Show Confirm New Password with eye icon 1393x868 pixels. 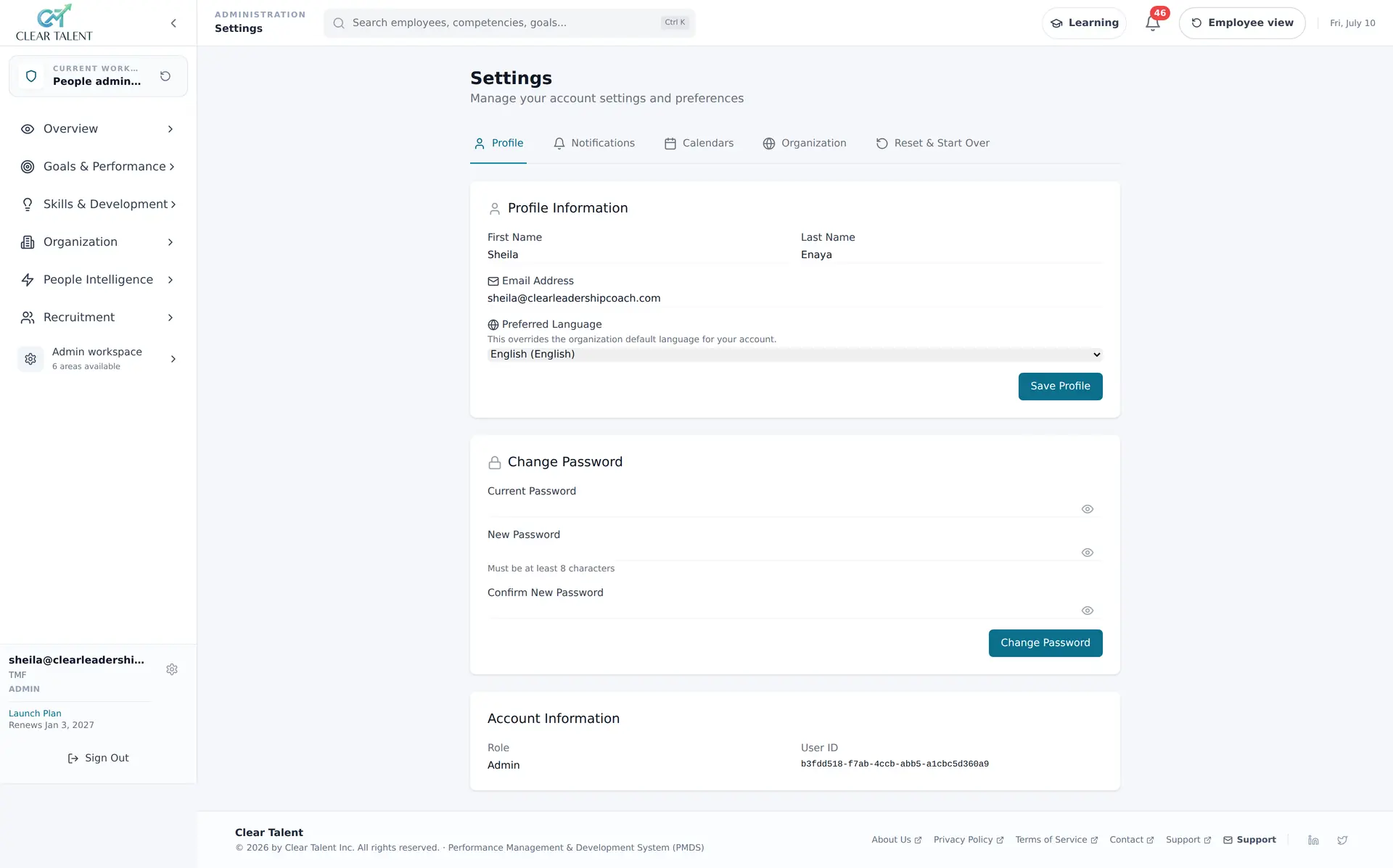coord(1088,611)
